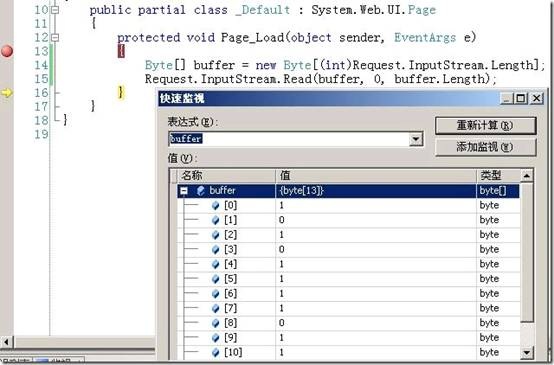Click the value 0 in the [3] row
Image resolution: width=554 pixels, height=365 pixels.
point(282,249)
